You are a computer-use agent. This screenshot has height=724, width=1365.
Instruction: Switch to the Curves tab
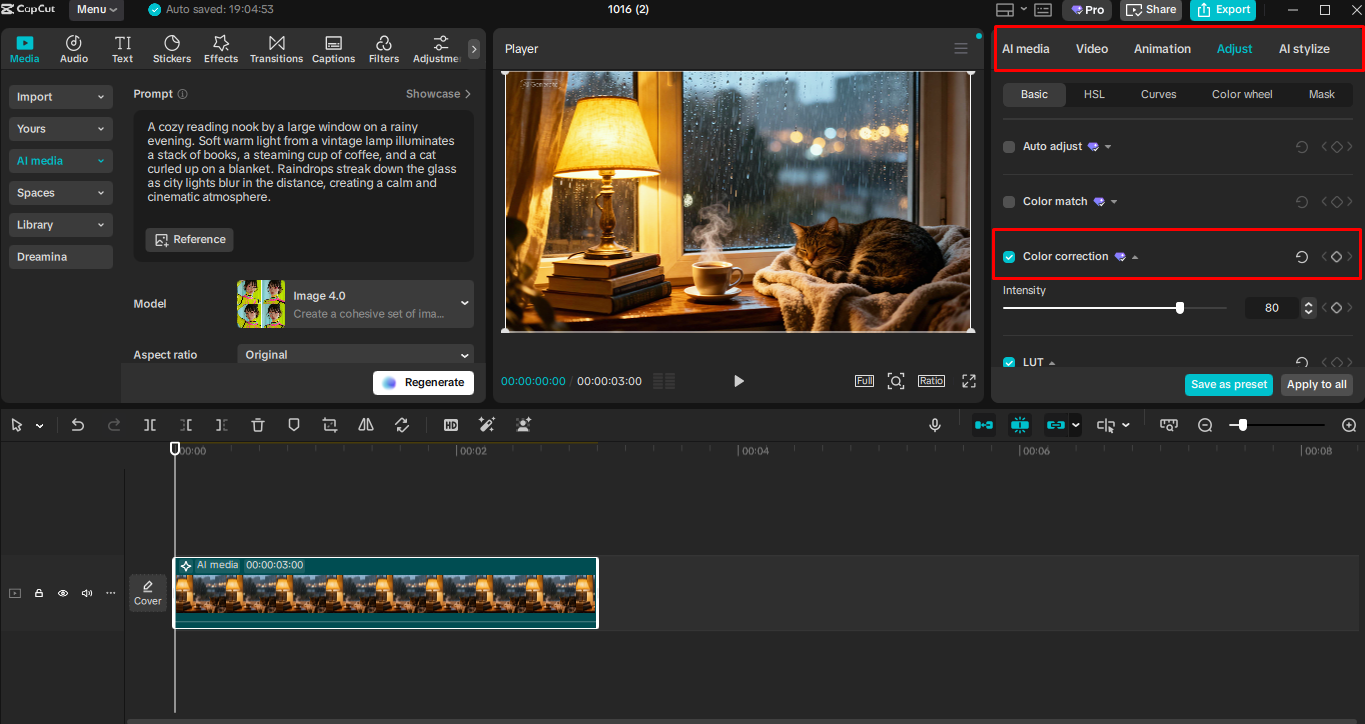click(x=1158, y=94)
